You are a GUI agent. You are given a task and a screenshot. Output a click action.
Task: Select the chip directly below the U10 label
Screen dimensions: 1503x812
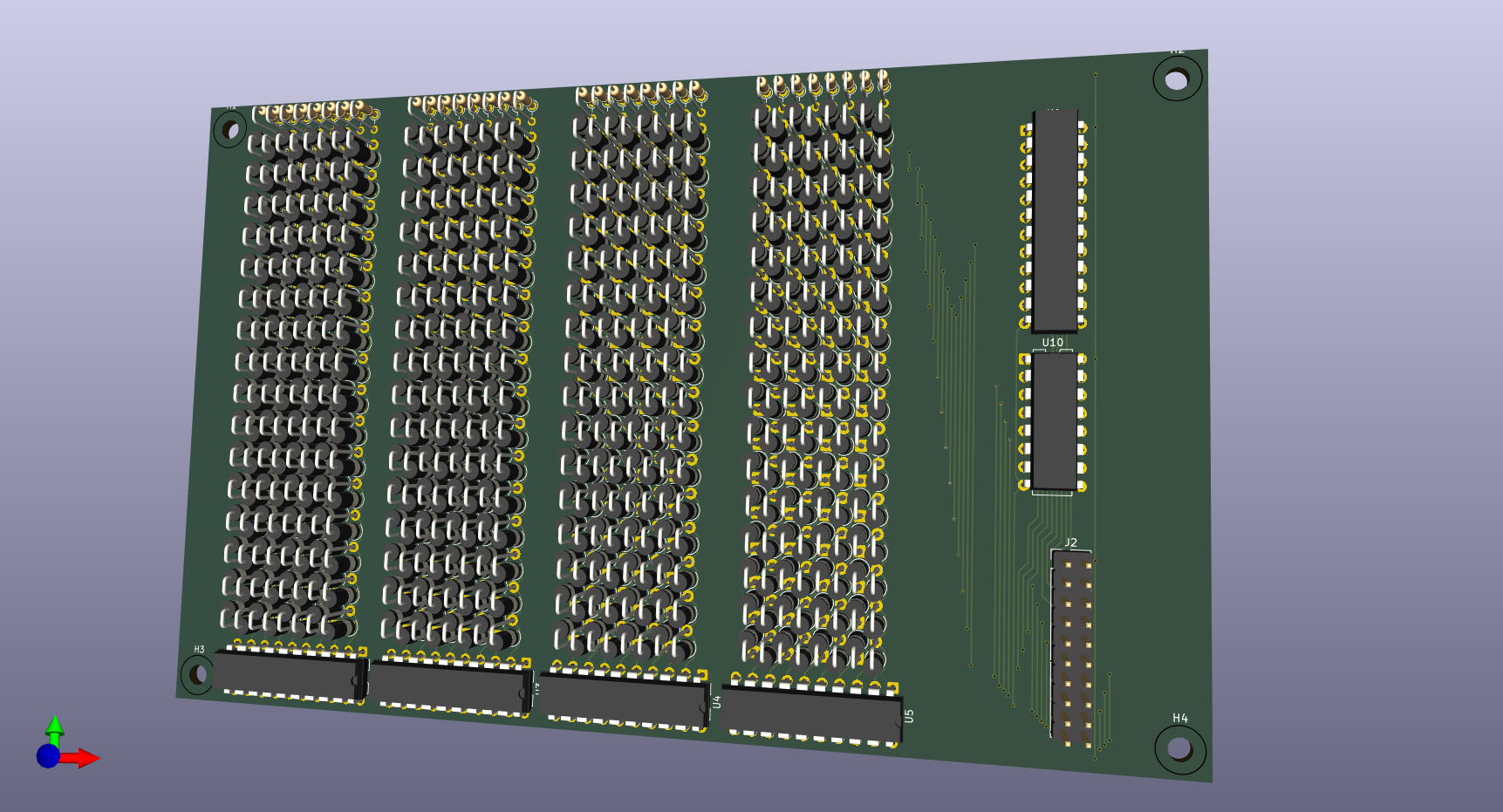(1053, 422)
